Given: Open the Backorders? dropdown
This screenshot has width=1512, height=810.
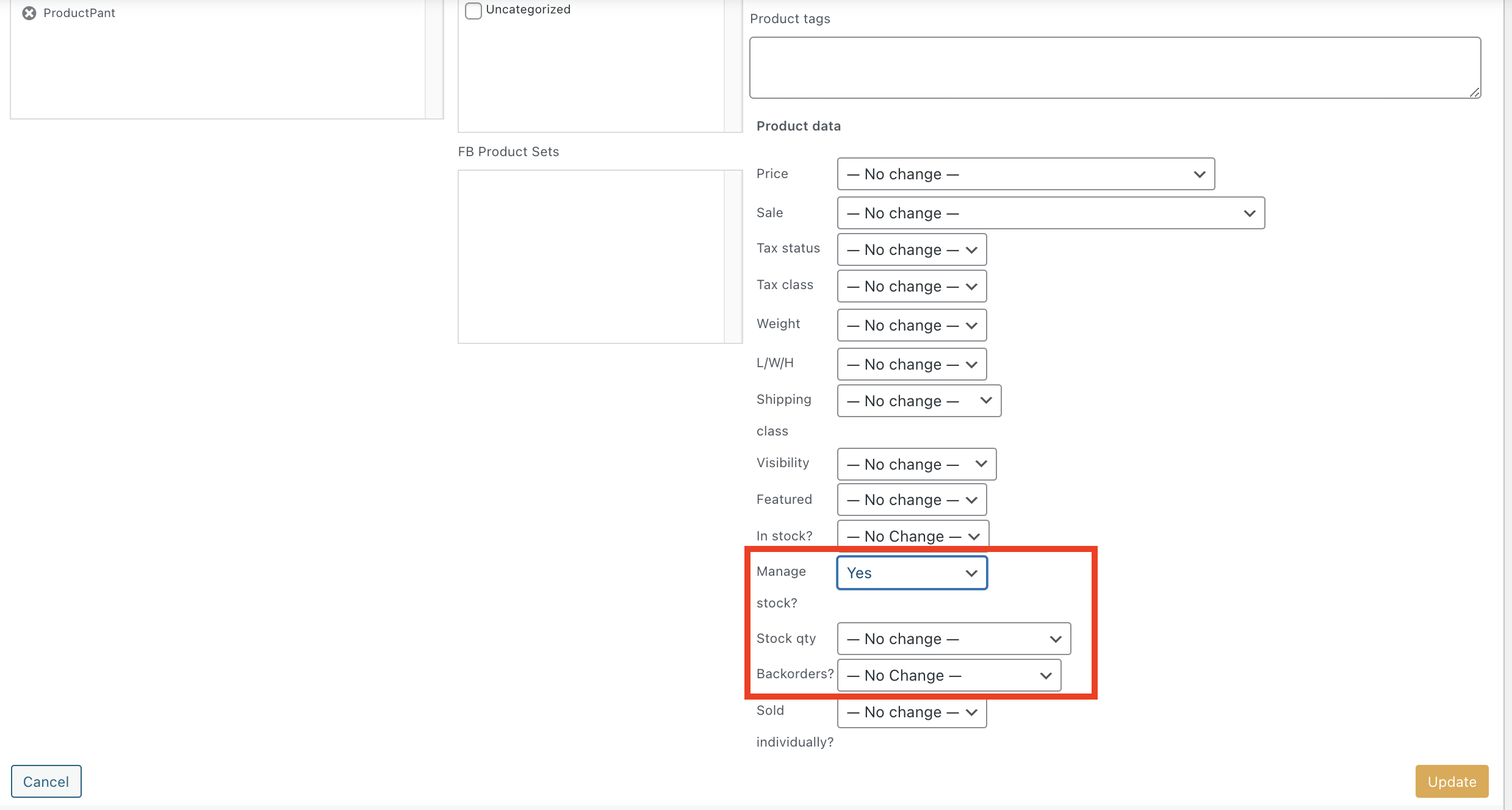Looking at the screenshot, I should [x=949, y=675].
